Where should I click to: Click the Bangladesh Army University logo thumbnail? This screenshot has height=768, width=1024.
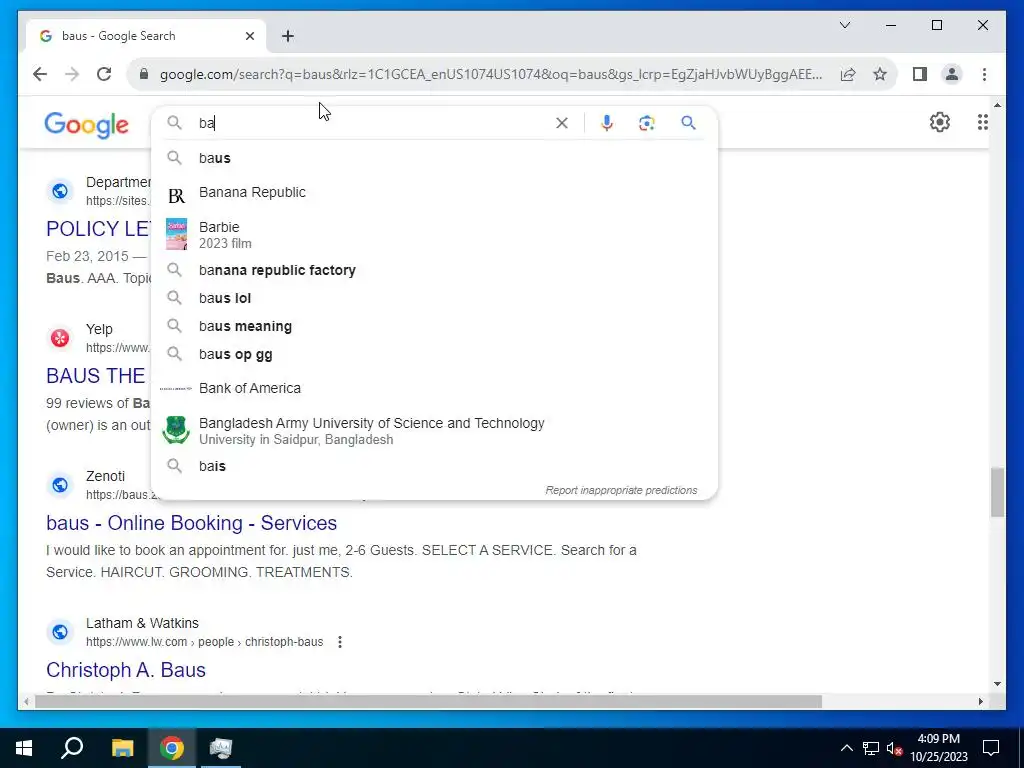click(176, 430)
